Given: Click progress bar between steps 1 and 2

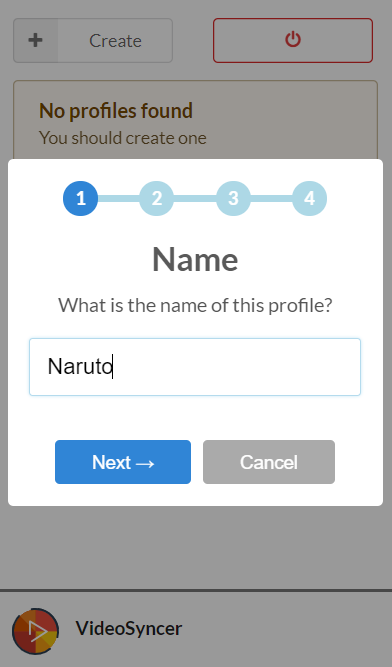Looking at the screenshot, I should (119, 198).
